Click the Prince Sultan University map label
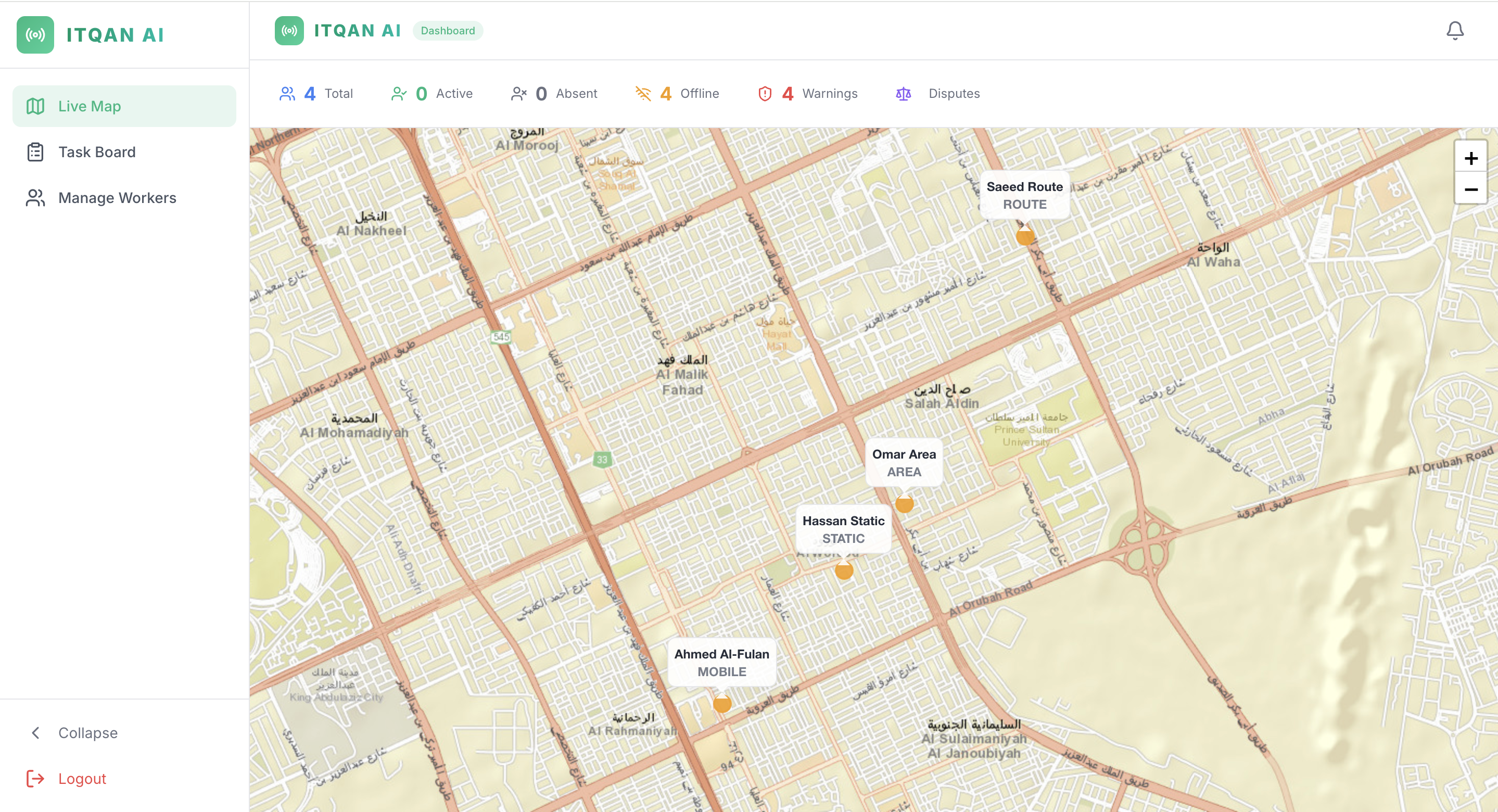This screenshot has height=812, width=1498. pyautogui.click(x=1026, y=429)
